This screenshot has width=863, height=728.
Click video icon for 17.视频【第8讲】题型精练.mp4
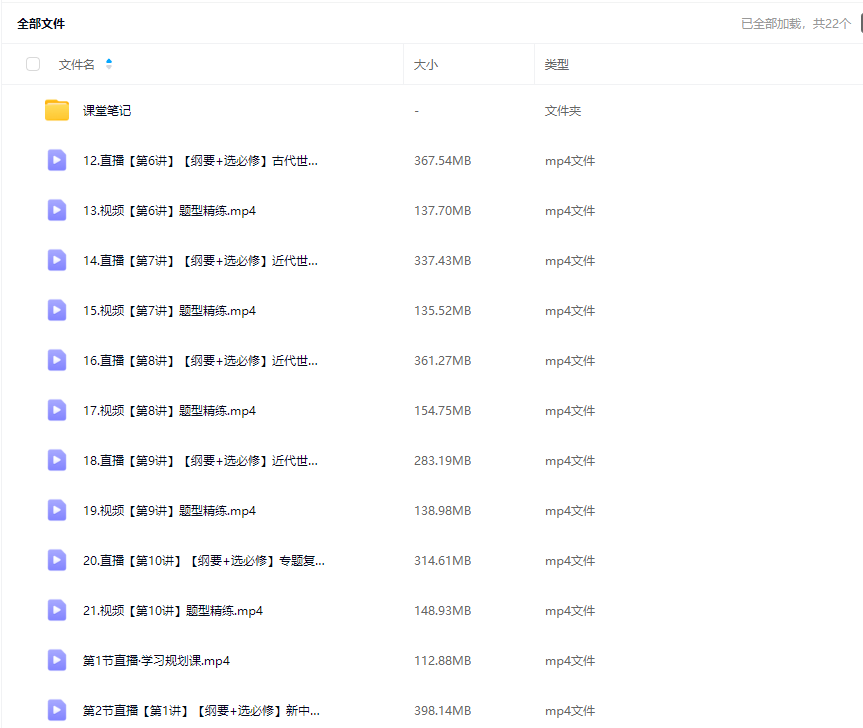coord(57,410)
